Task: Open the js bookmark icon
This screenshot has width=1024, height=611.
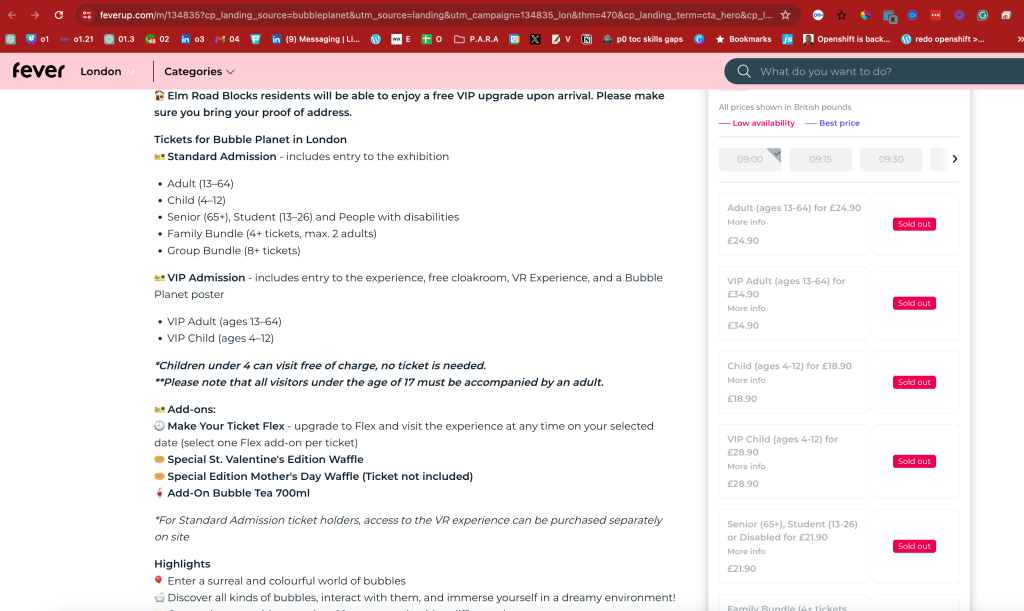Action: pyautogui.click(x=788, y=39)
